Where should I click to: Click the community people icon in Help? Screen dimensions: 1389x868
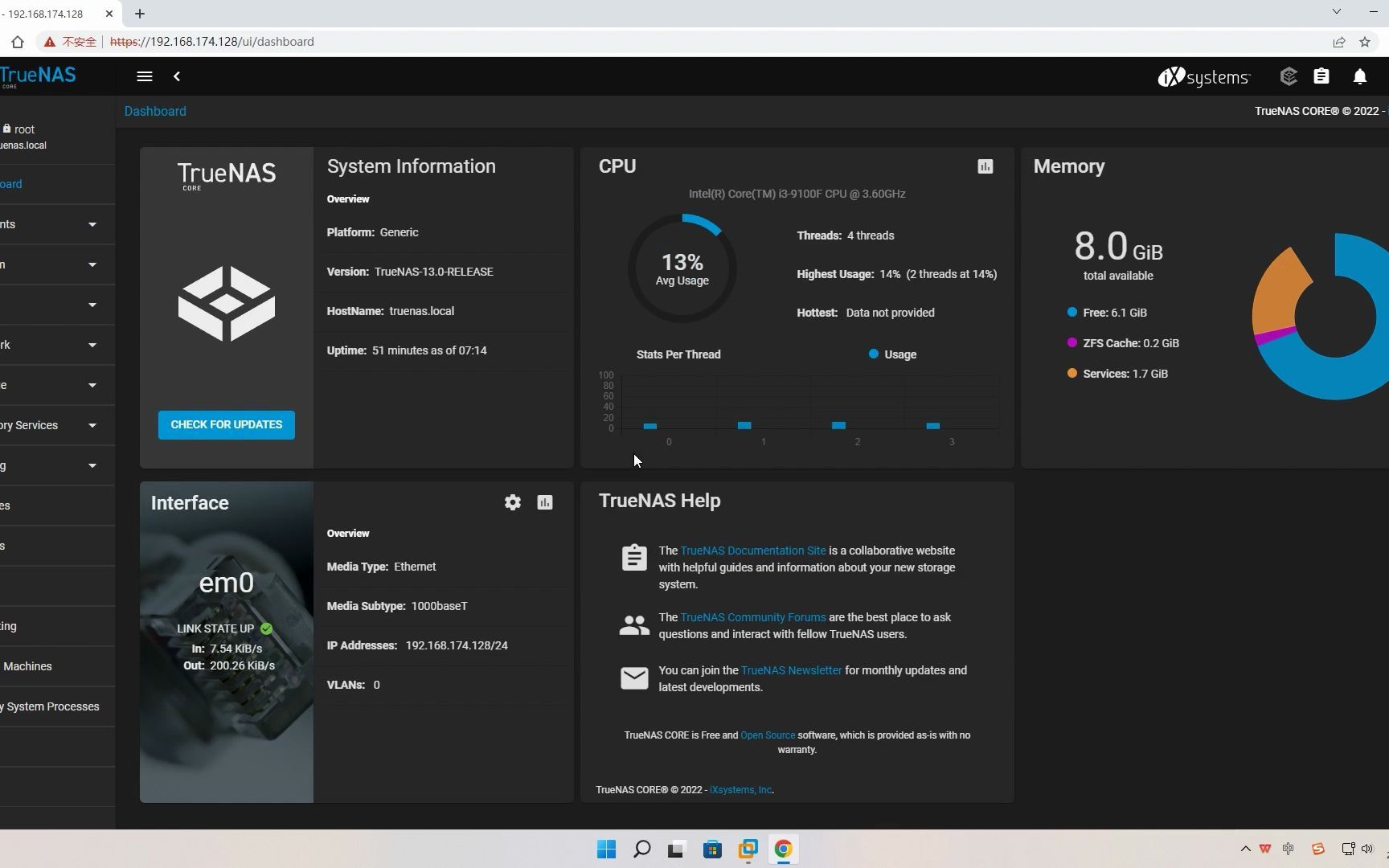(634, 625)
